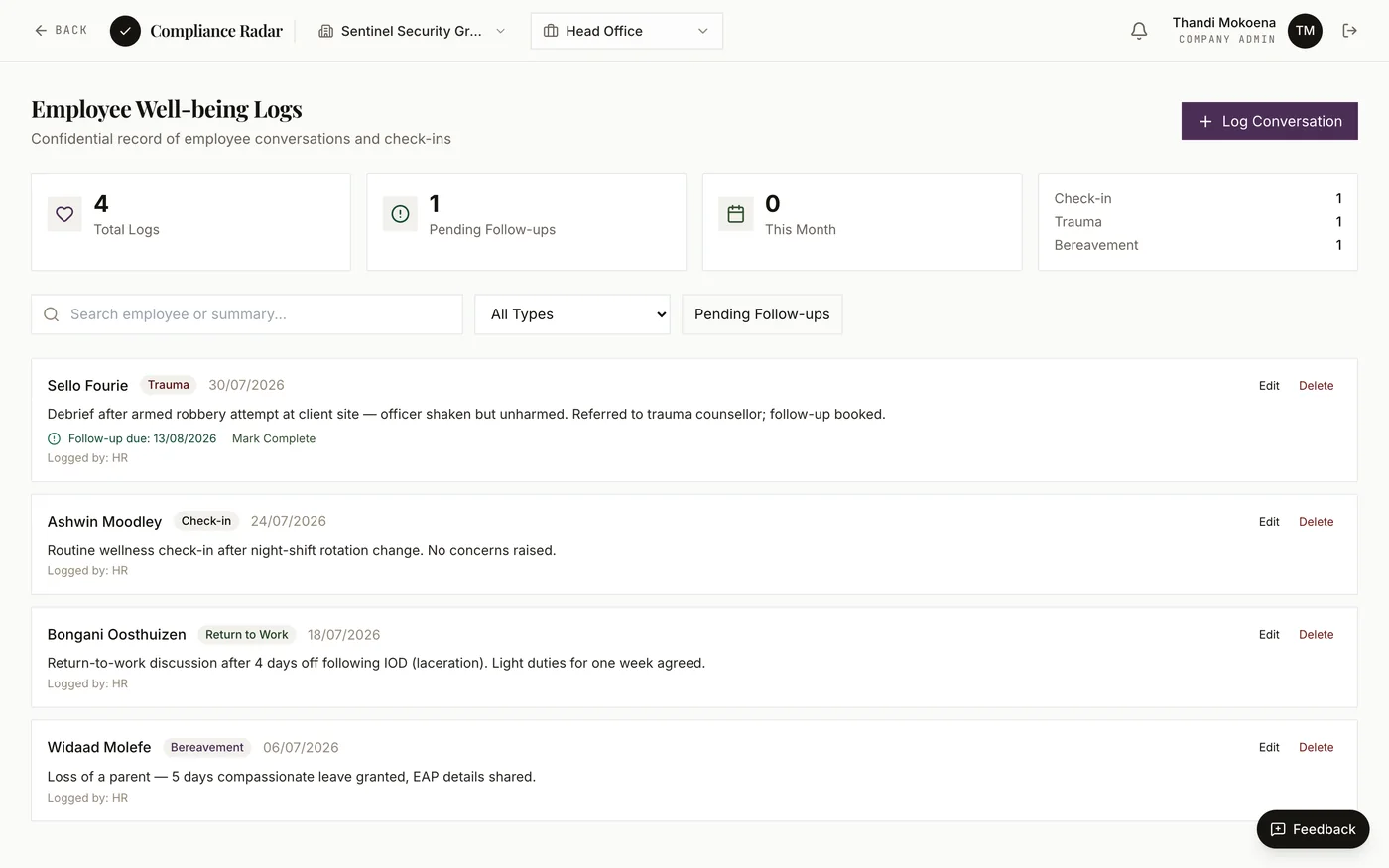Mark Sello Fourie's follow-up complete
1389x868 pixels.
pos(274,438)
